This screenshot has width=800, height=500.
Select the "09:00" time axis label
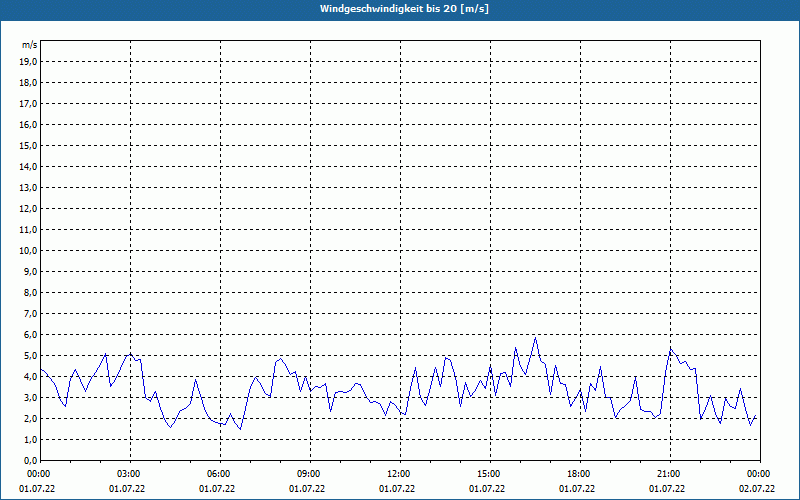[x=310, y=474]
